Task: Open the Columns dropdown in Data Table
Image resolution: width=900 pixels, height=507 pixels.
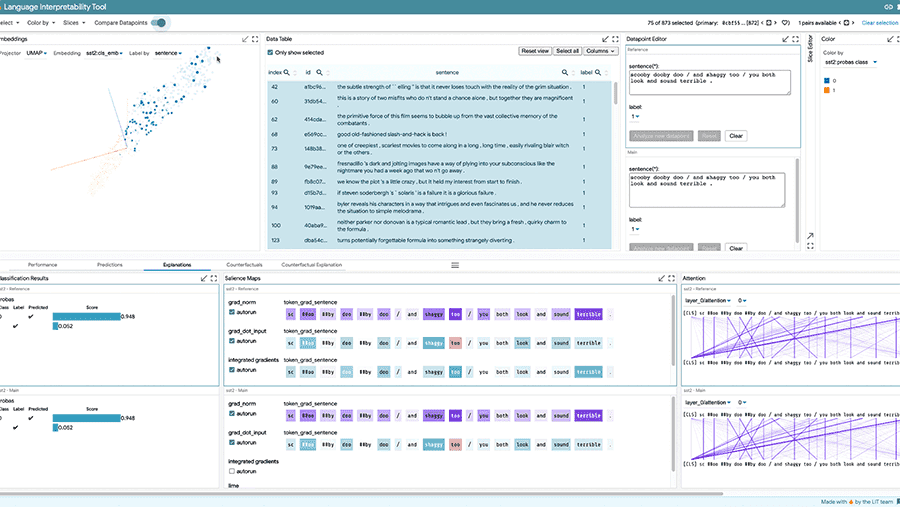Action: tap(601, 51)
